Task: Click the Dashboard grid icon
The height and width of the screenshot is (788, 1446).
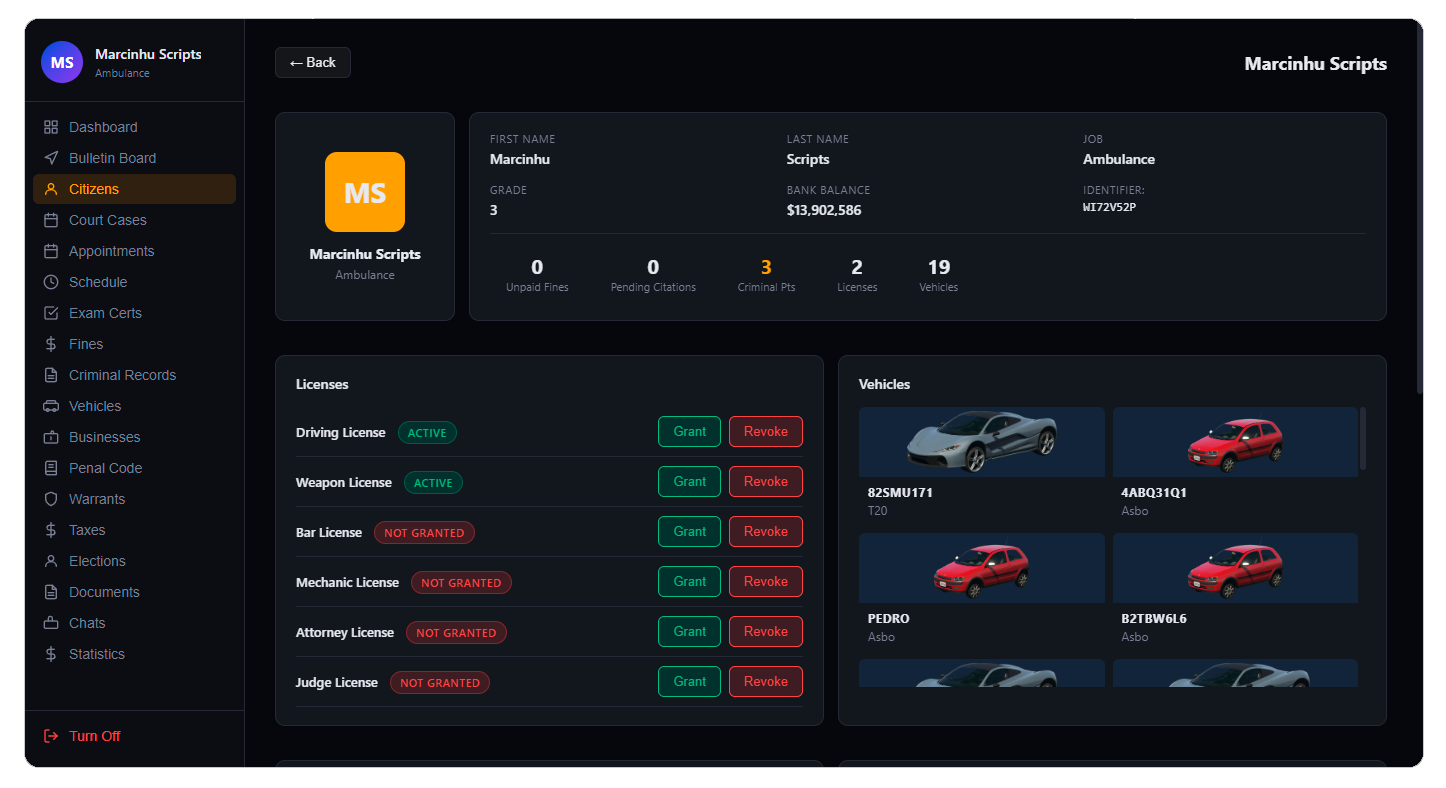Action: 51,127
